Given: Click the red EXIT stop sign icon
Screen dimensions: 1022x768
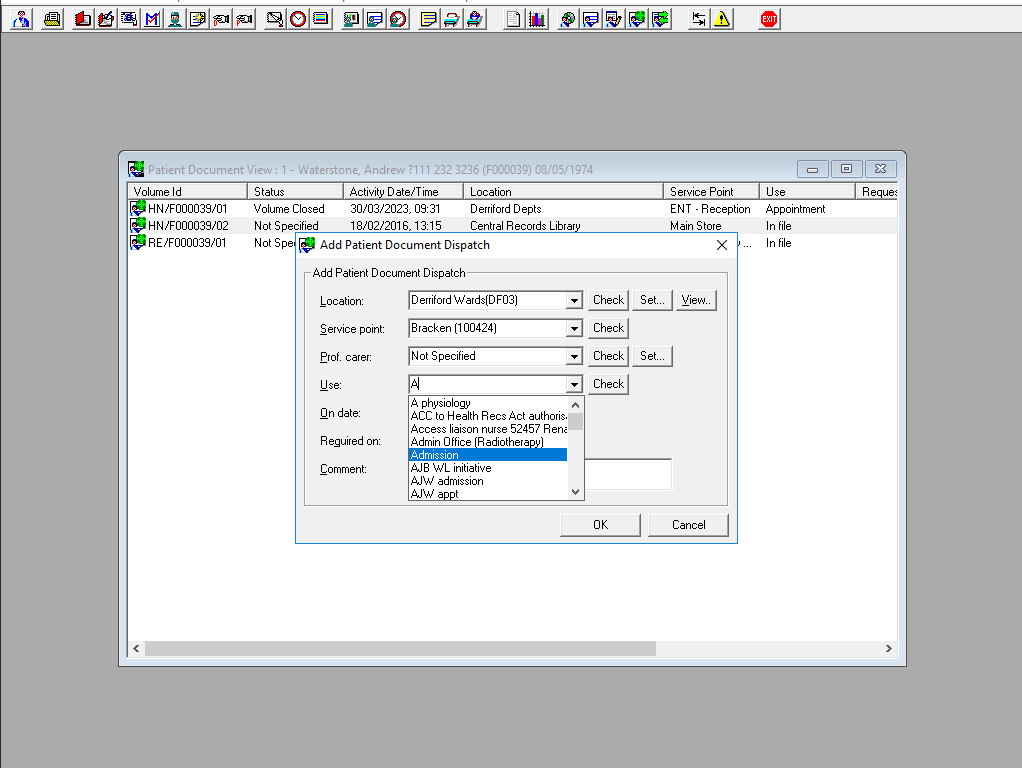Looking at the screenshot, I should pos(769,19).
